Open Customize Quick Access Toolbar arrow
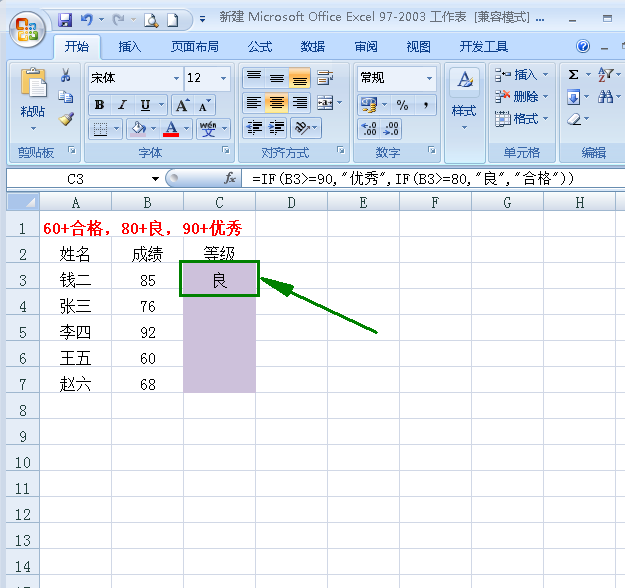This screenshot has width=625, height=588. pos(202,20)
